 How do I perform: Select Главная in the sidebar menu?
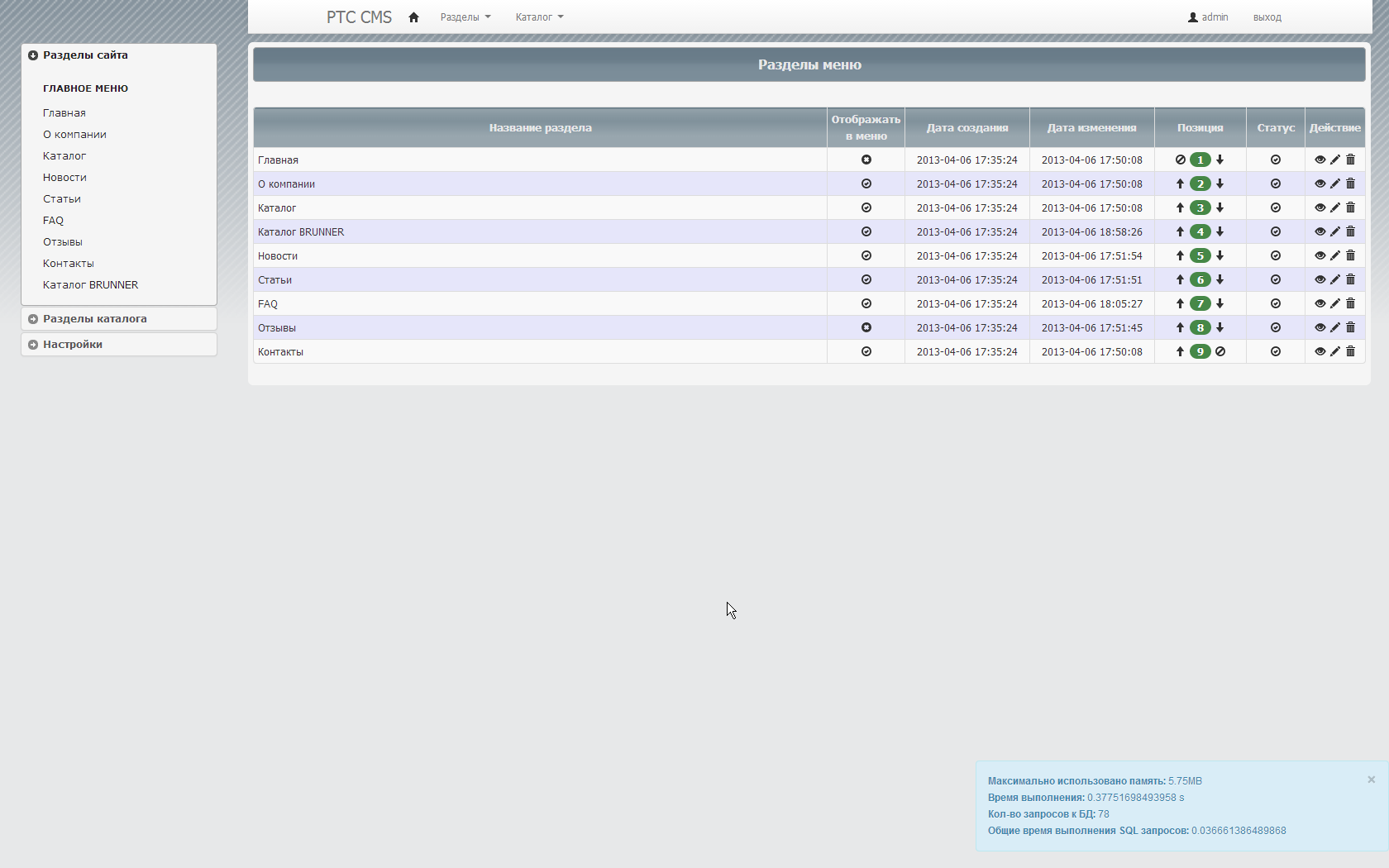[64, 113]
